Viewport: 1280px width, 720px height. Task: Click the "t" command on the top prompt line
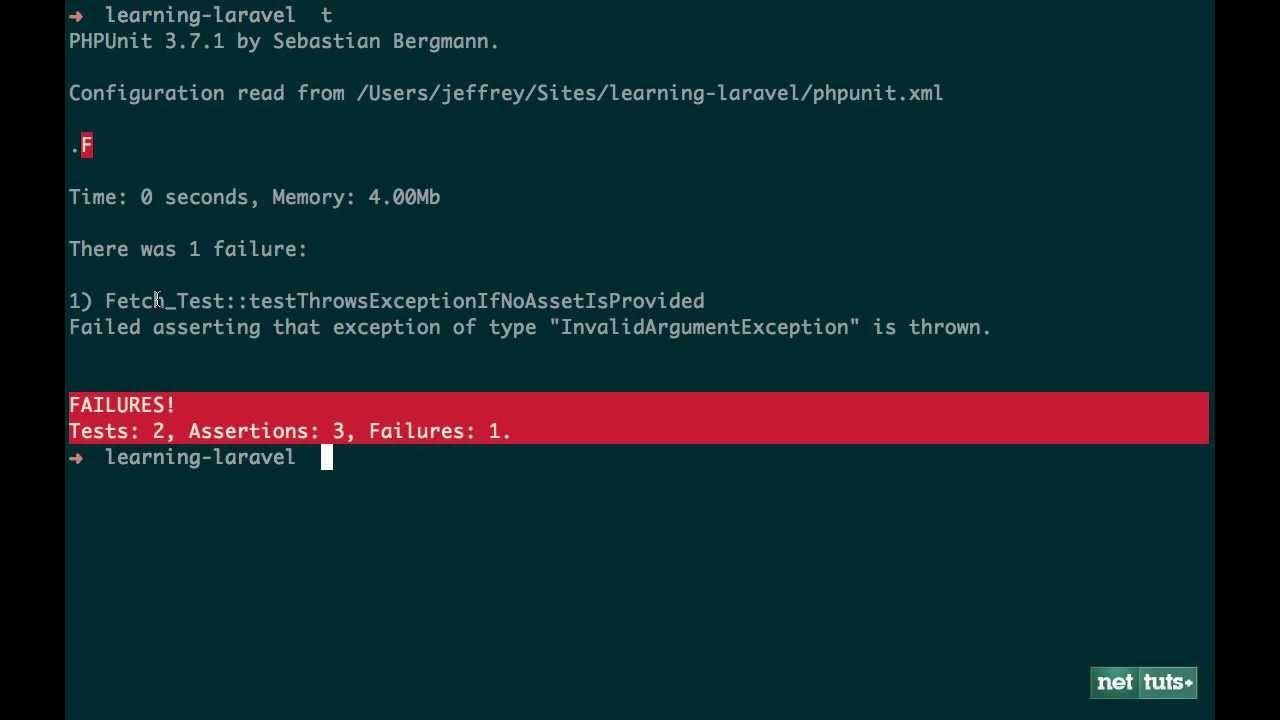point(326,15)
